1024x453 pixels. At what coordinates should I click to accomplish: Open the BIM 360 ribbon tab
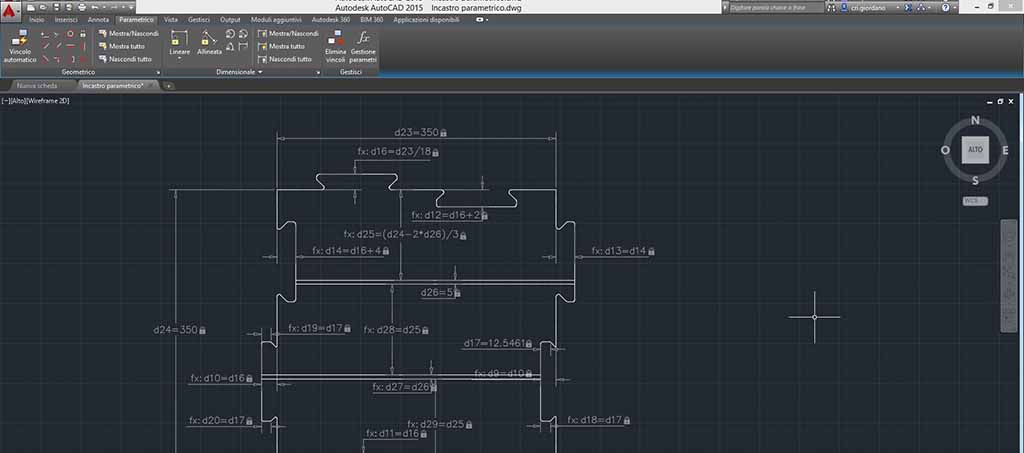[x=372, y=20]
